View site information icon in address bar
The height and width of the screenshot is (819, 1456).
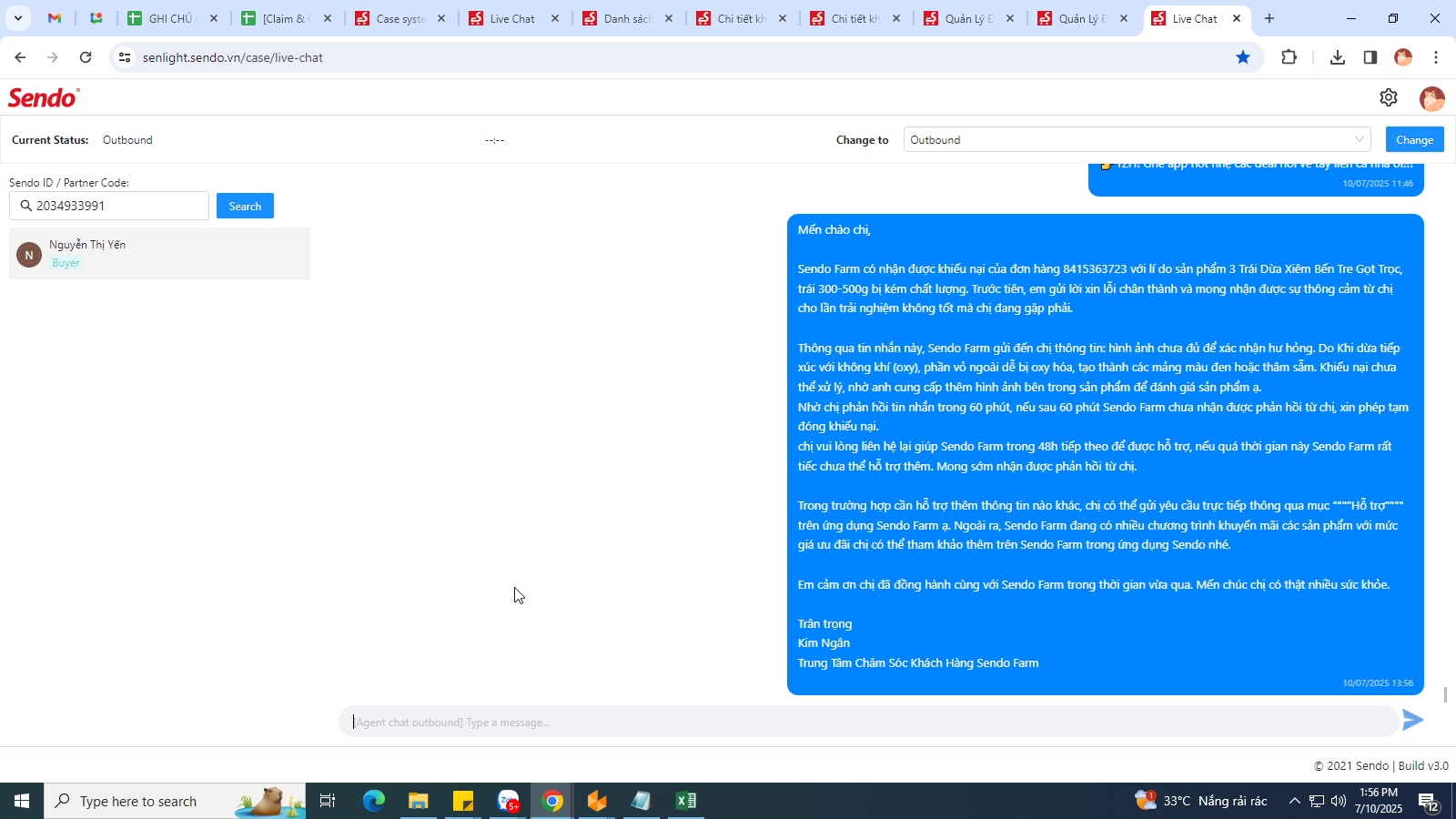(125, 57)
